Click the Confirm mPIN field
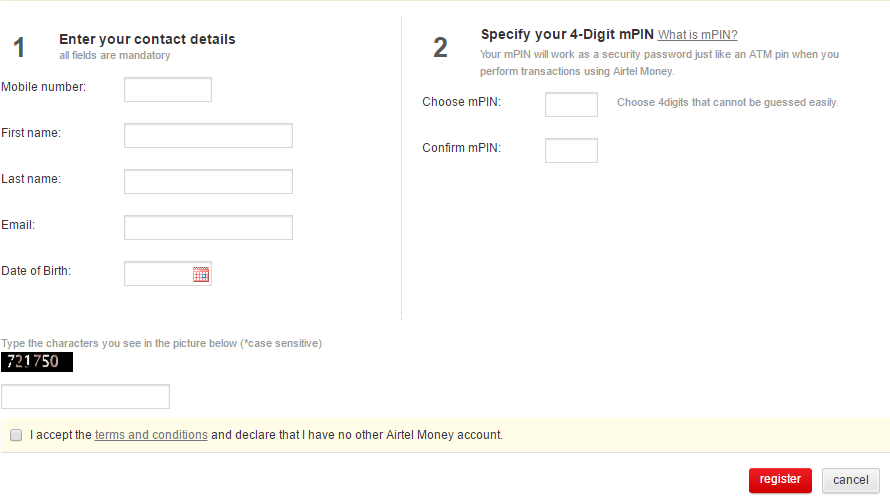The image size is (890, 501). click(x=571, y=151)
